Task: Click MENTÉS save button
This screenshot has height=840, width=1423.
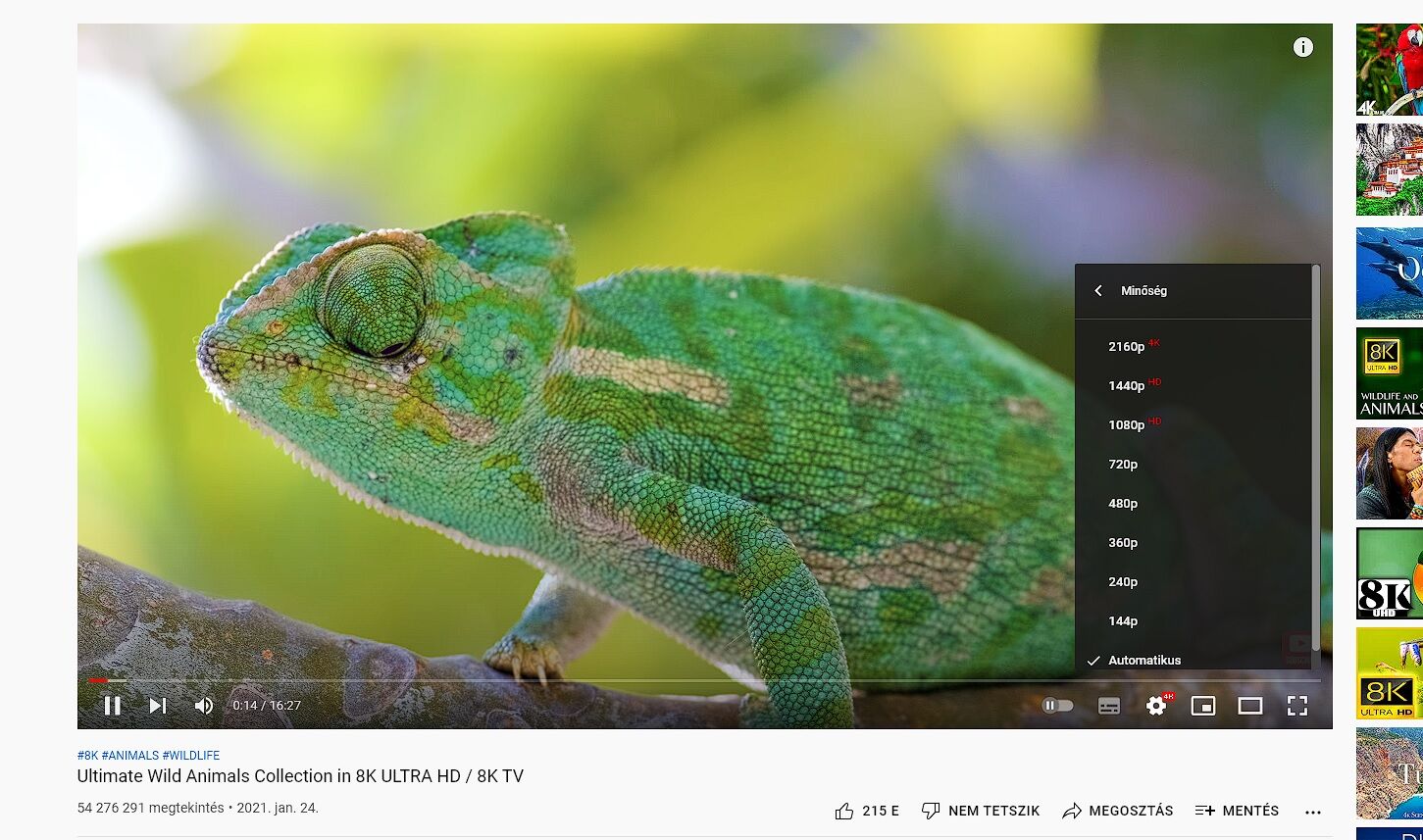Action: [x=1238, y=811]
